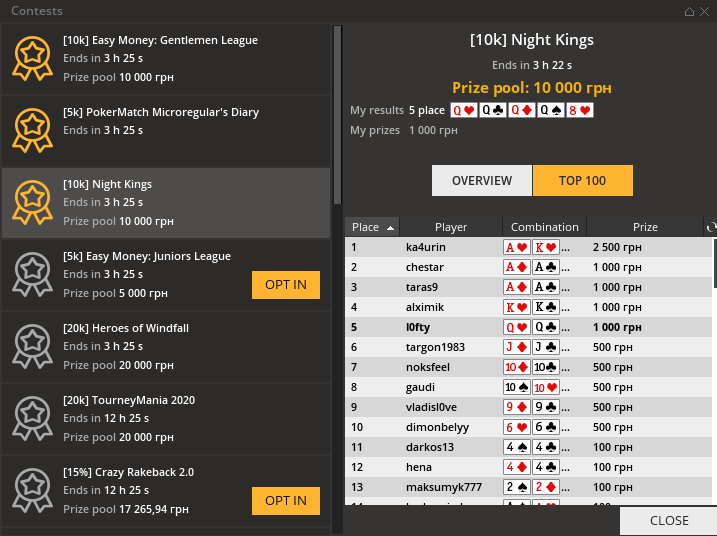This screenshot has width=717, height=536.
Task: Click the refresh icon beside the Prize column
Action: point(711,227)
